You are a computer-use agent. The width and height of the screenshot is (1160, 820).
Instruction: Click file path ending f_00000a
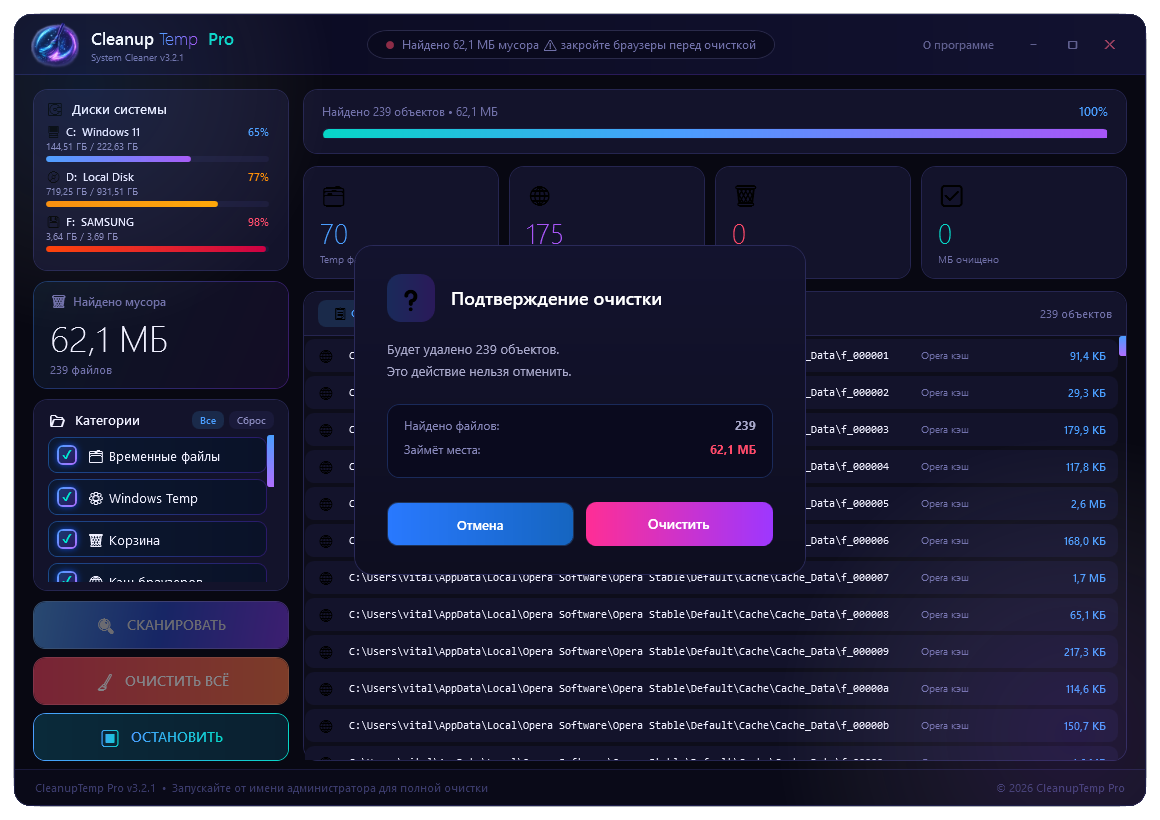618,689
